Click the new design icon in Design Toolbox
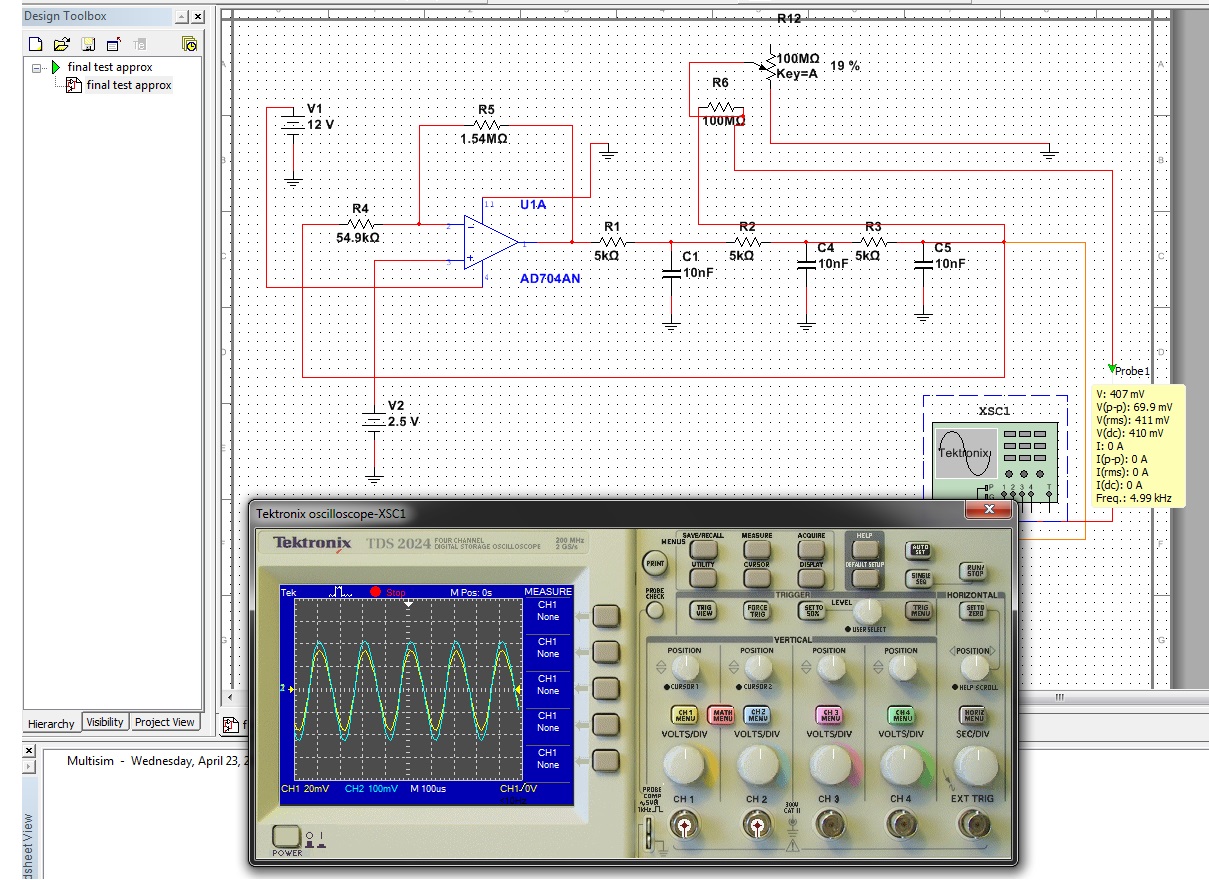Screen dimensions: 1209x880 36,44
